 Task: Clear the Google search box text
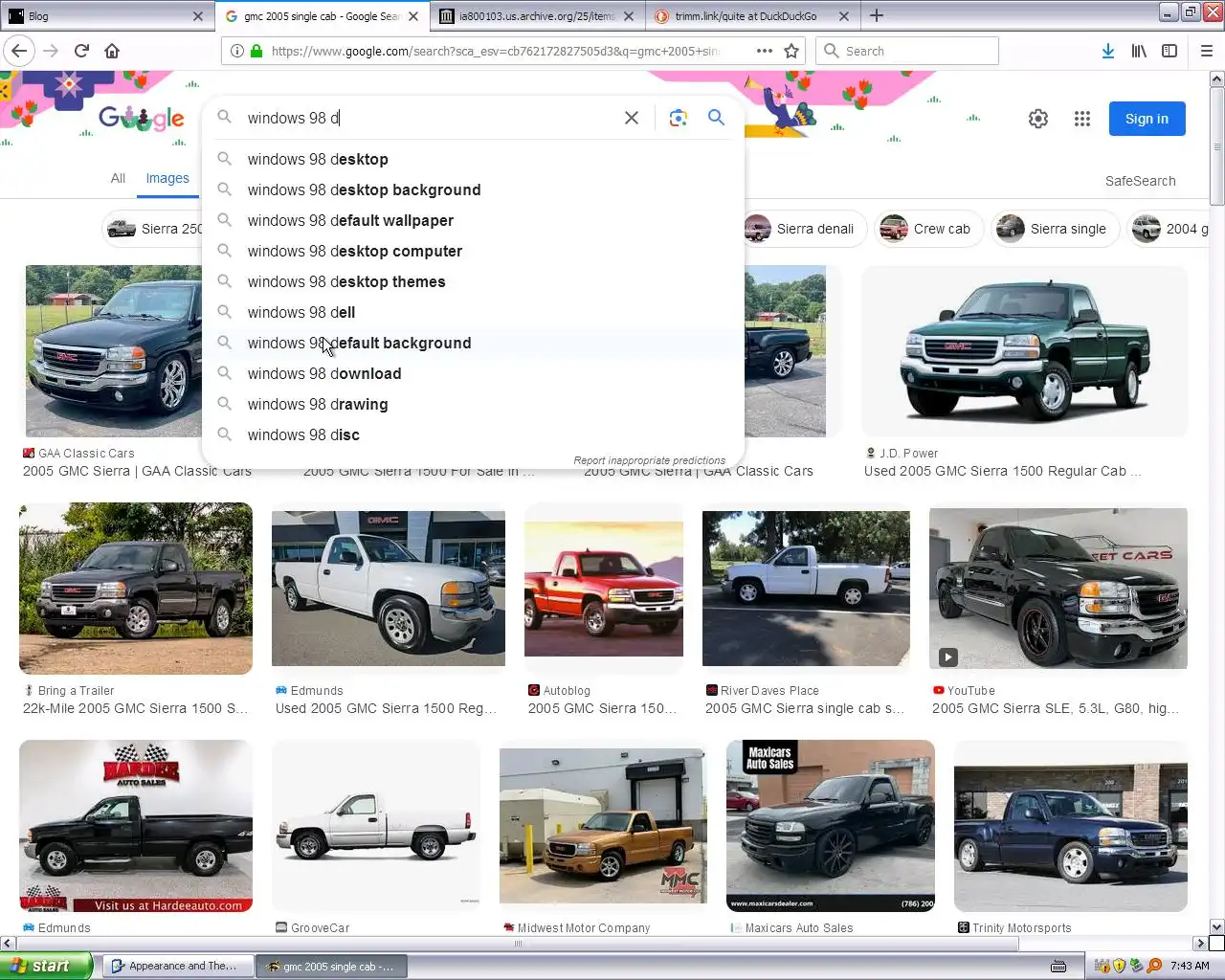point(632,118)
